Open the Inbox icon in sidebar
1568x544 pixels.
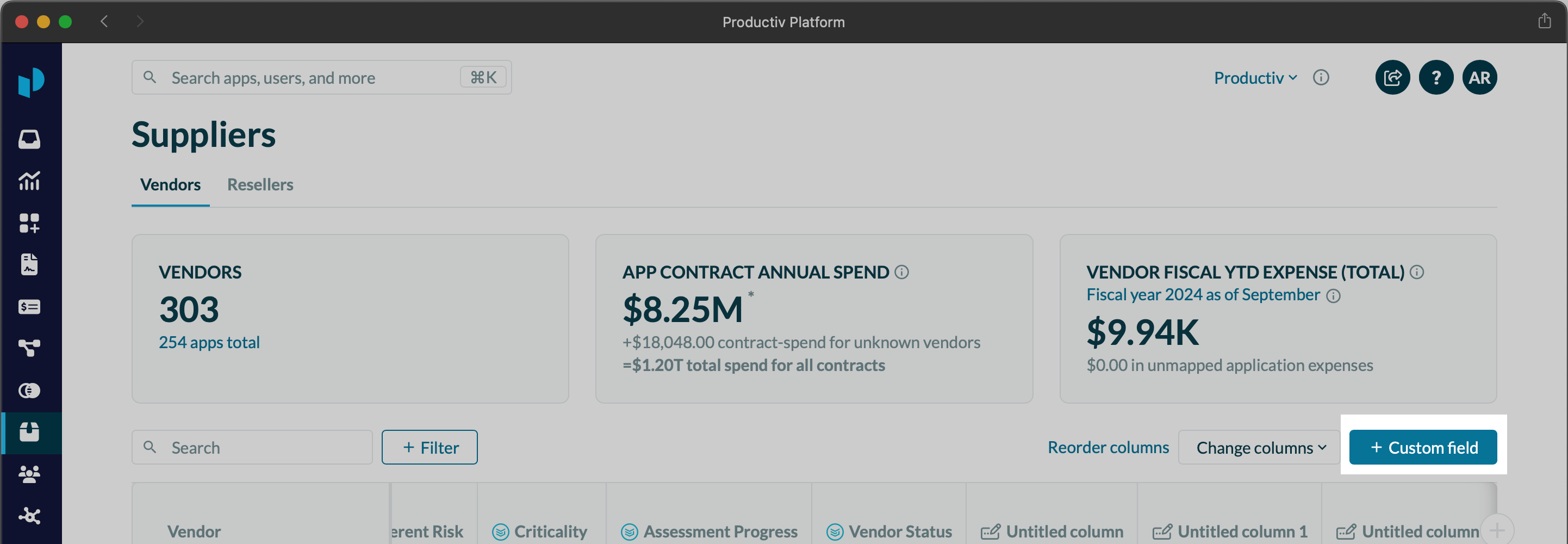tap(29, 139)
